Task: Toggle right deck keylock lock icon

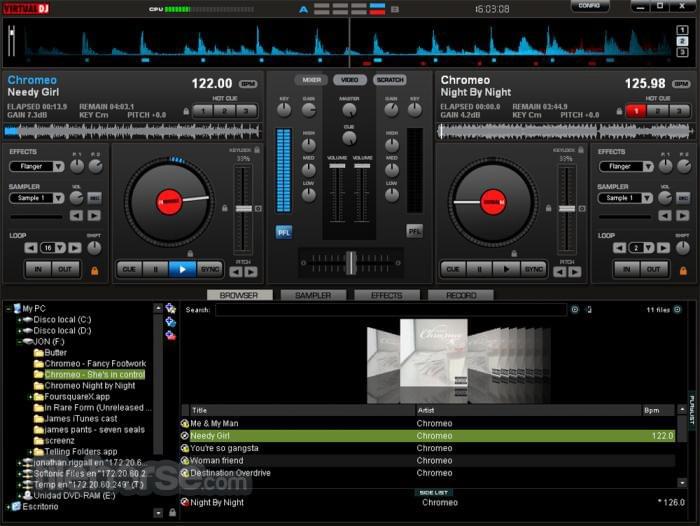Action: [x=581, y=150]
